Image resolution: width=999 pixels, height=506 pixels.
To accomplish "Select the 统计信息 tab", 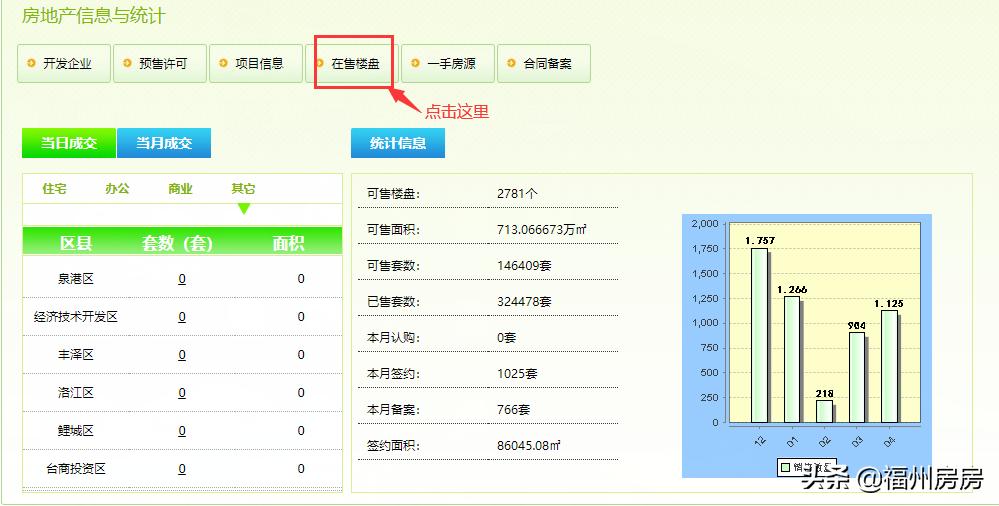I will (398, 143).
